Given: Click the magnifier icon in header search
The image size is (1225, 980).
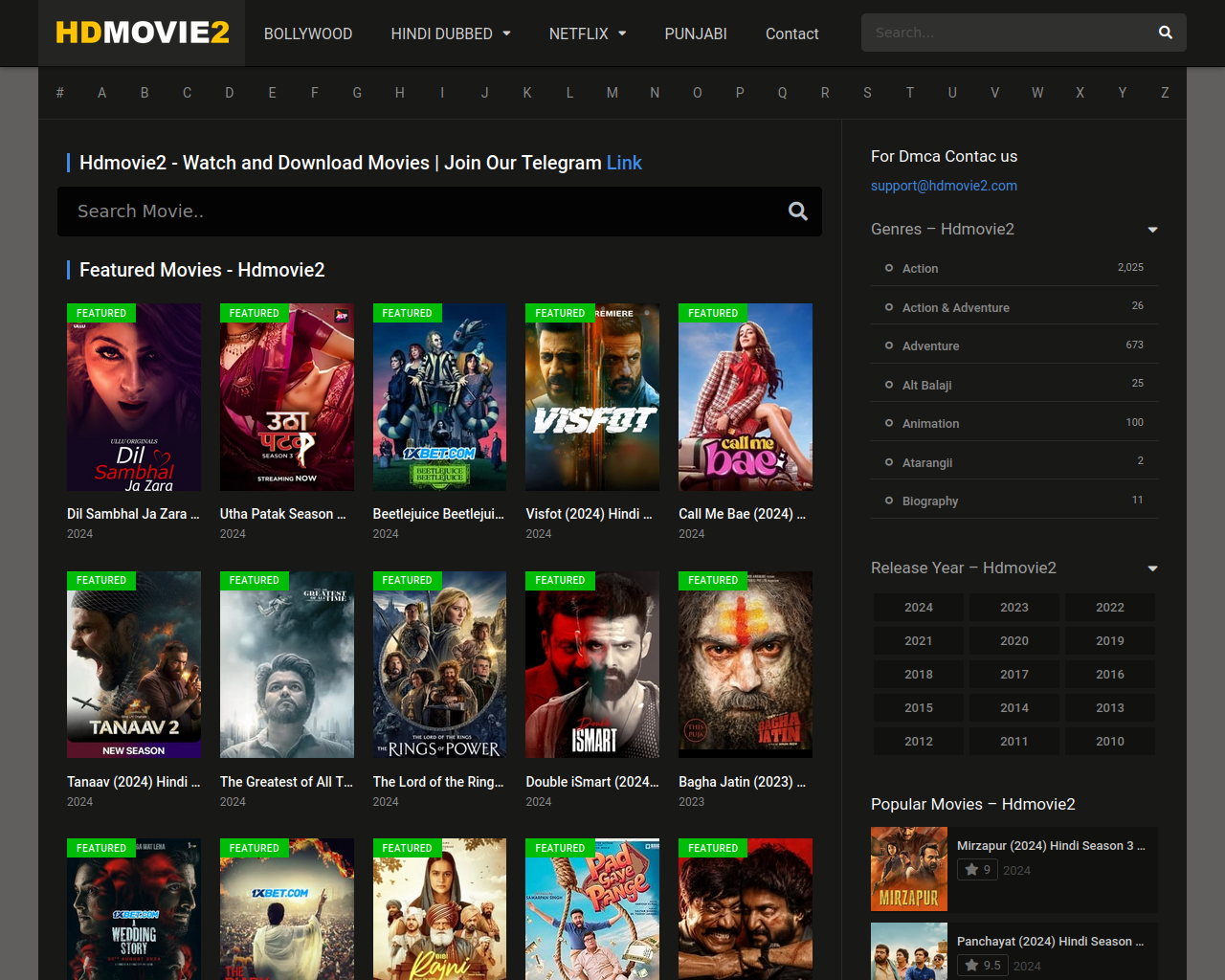Looking at the screenshot, I should click(x=1165, y=33).
